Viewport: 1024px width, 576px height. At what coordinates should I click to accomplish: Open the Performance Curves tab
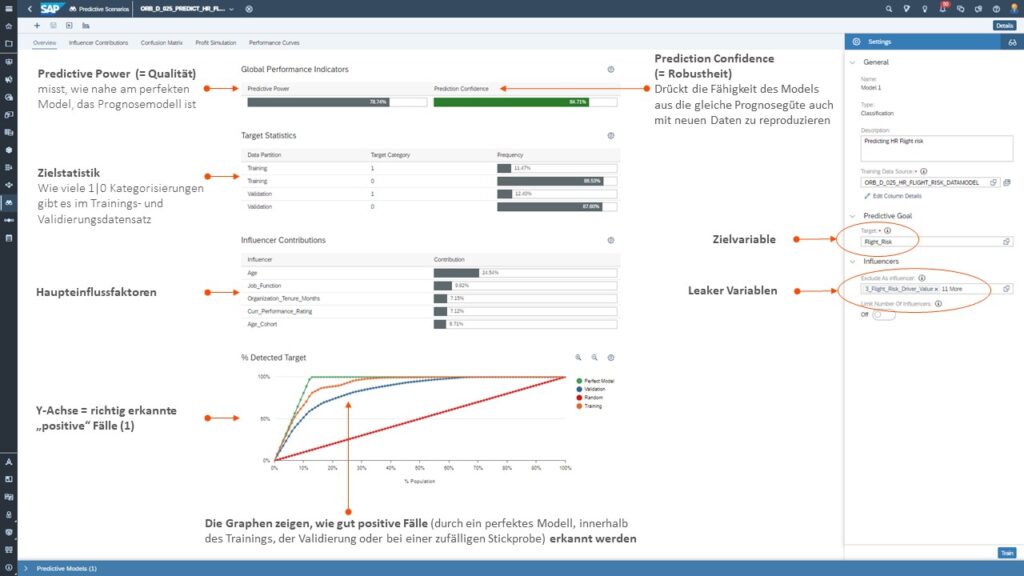click(x=273, y=43)
